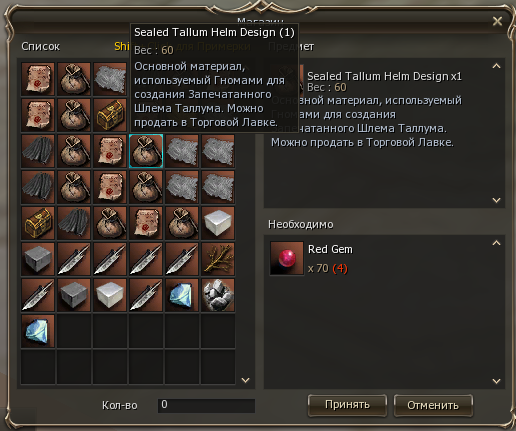Choose the lone blue crystal in last row
516x431 pixels.
coord(38,331)
